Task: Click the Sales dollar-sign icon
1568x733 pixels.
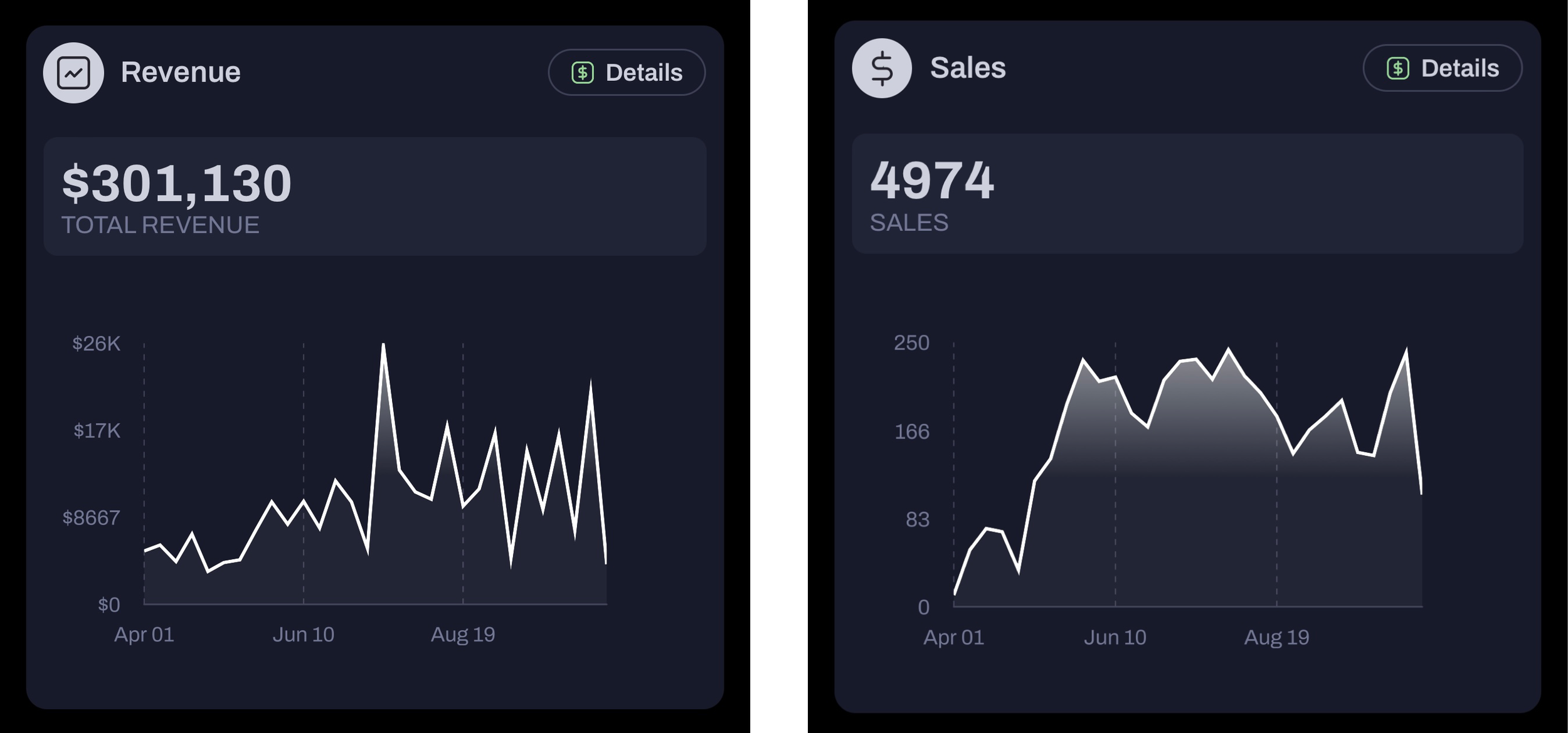Action: click(x=881, y=68)
